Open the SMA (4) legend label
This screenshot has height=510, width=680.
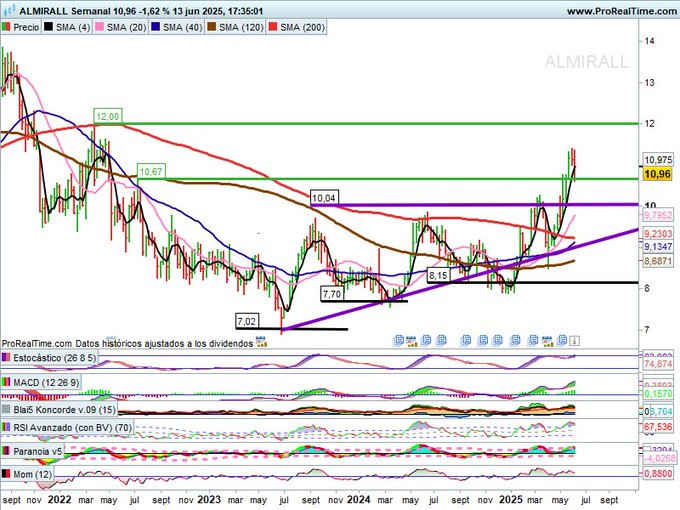click(x=73, y=27)
